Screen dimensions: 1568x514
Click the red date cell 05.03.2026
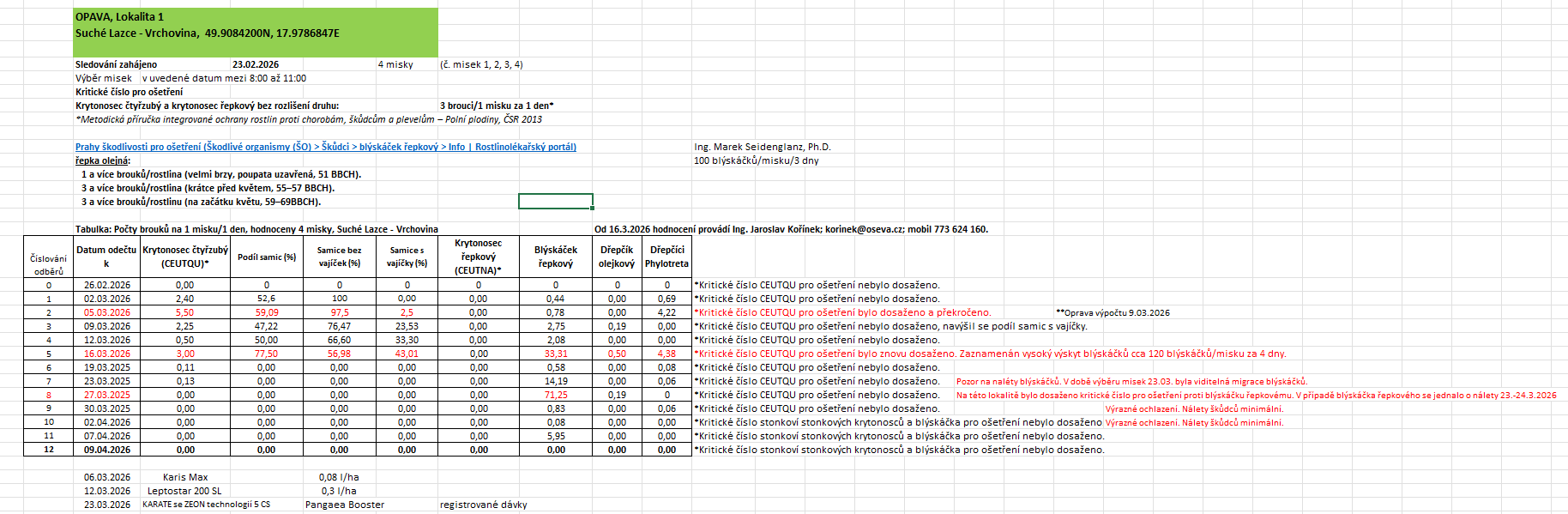107,312
